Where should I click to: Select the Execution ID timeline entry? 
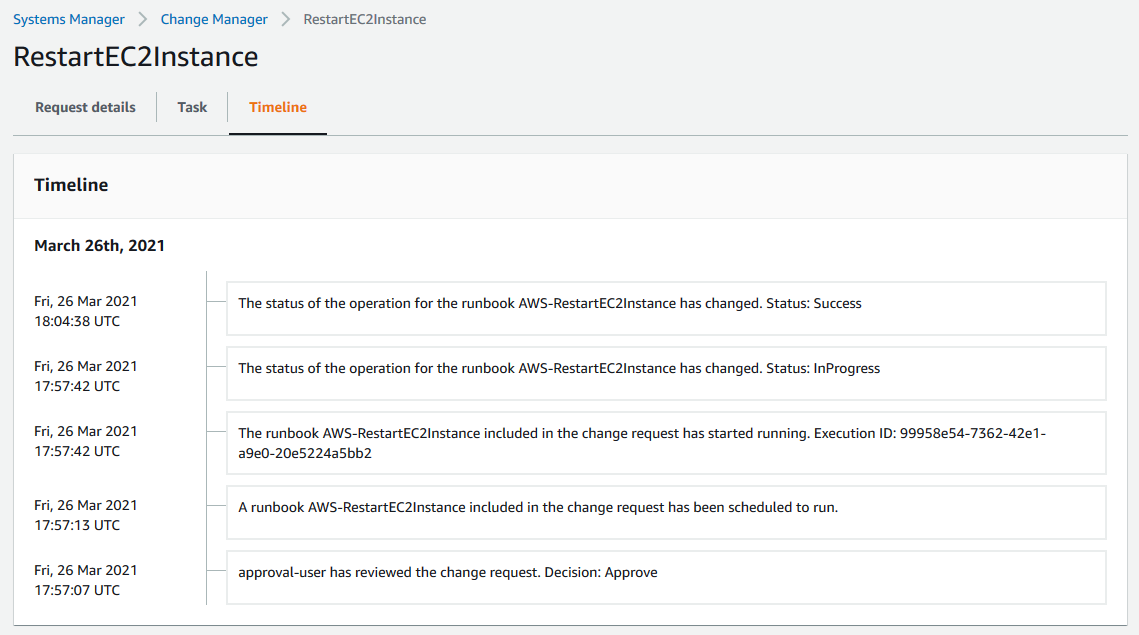point(666,443)
